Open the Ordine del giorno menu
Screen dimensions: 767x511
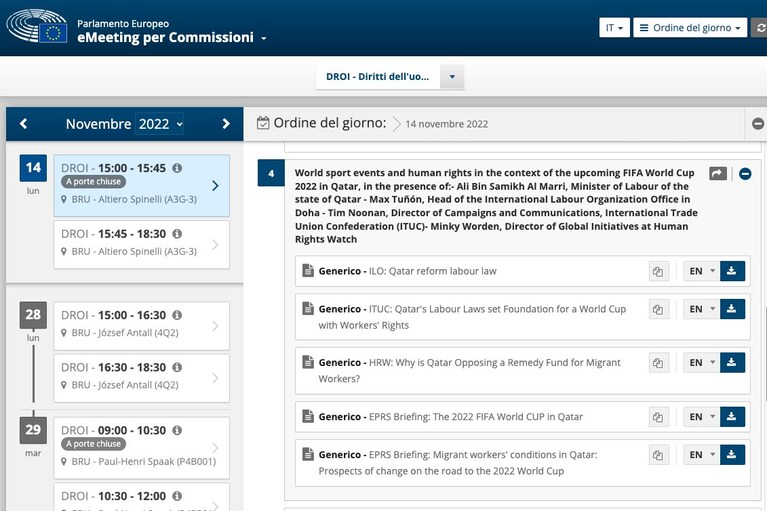(690, 28)
